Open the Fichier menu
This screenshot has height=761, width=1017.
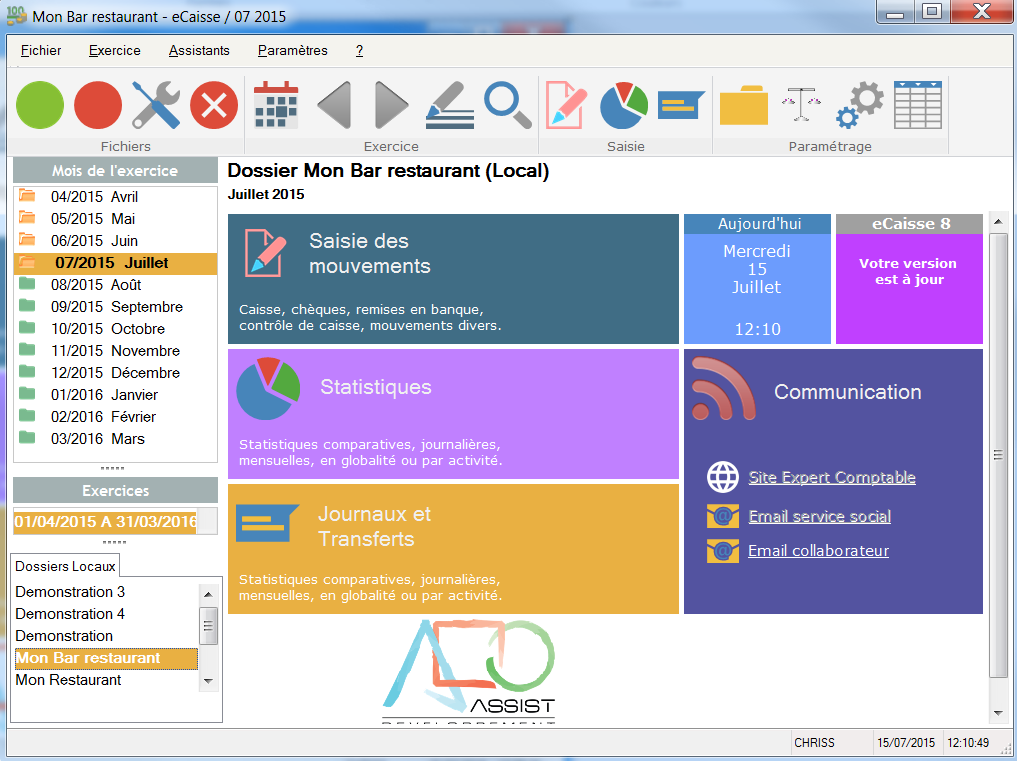[x=41, y=51]
